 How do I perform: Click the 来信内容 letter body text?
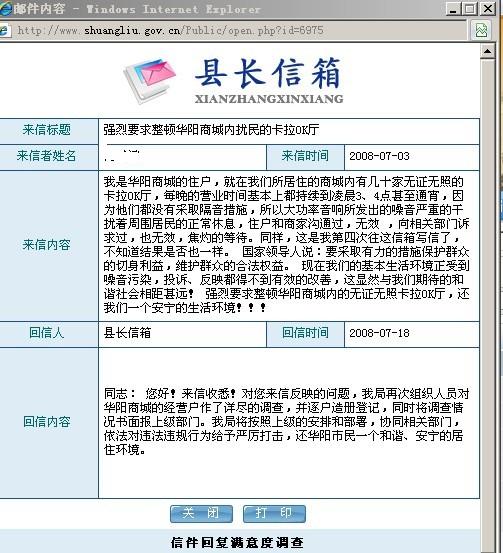pyautogui.click(x=286, y=245)
